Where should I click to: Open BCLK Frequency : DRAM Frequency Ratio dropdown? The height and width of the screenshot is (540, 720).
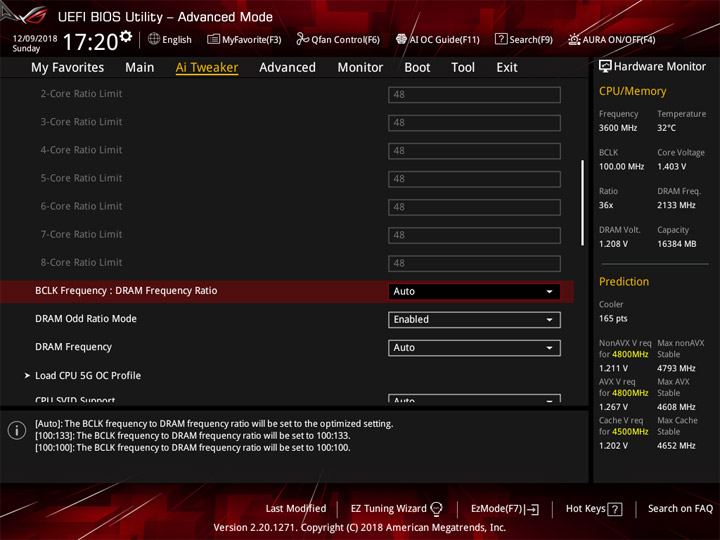point(474,292)
